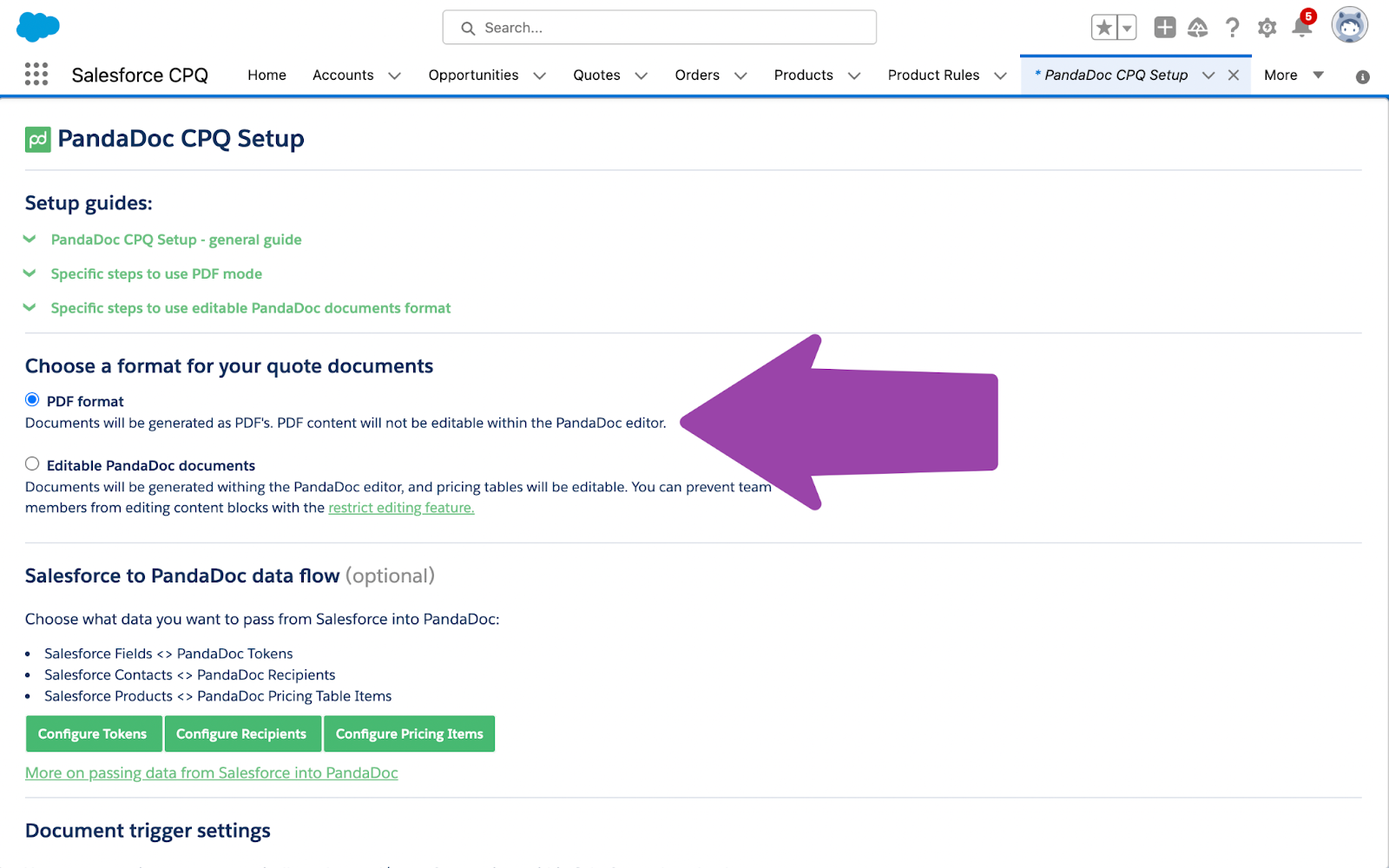Close the PandaDoc CPQ Setup tab
The height and width of the screenshot is (868, 1389).
[x=1234, y=75]
